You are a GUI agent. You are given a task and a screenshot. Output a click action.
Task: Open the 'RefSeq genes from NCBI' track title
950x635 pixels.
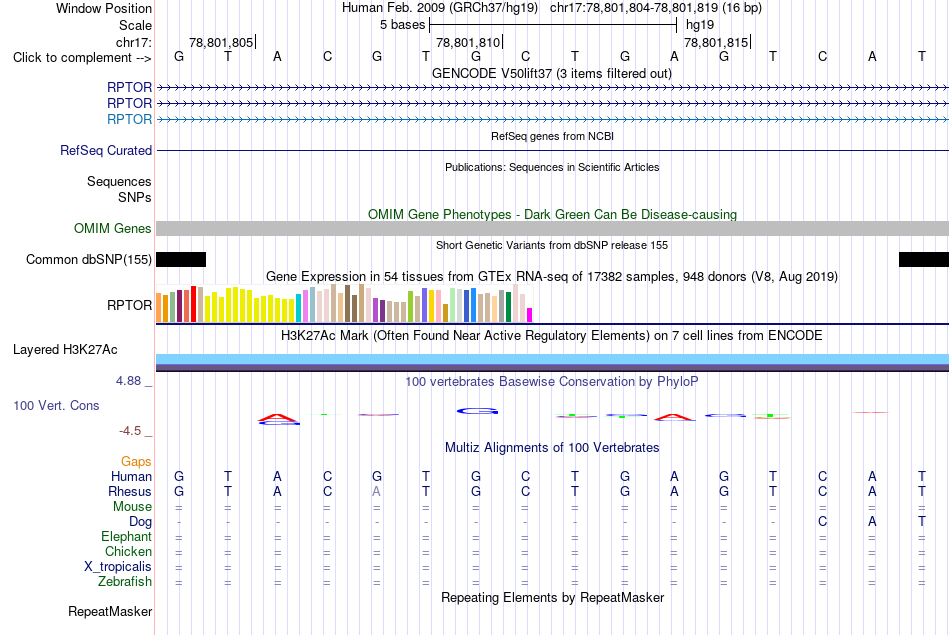point(552,136)
